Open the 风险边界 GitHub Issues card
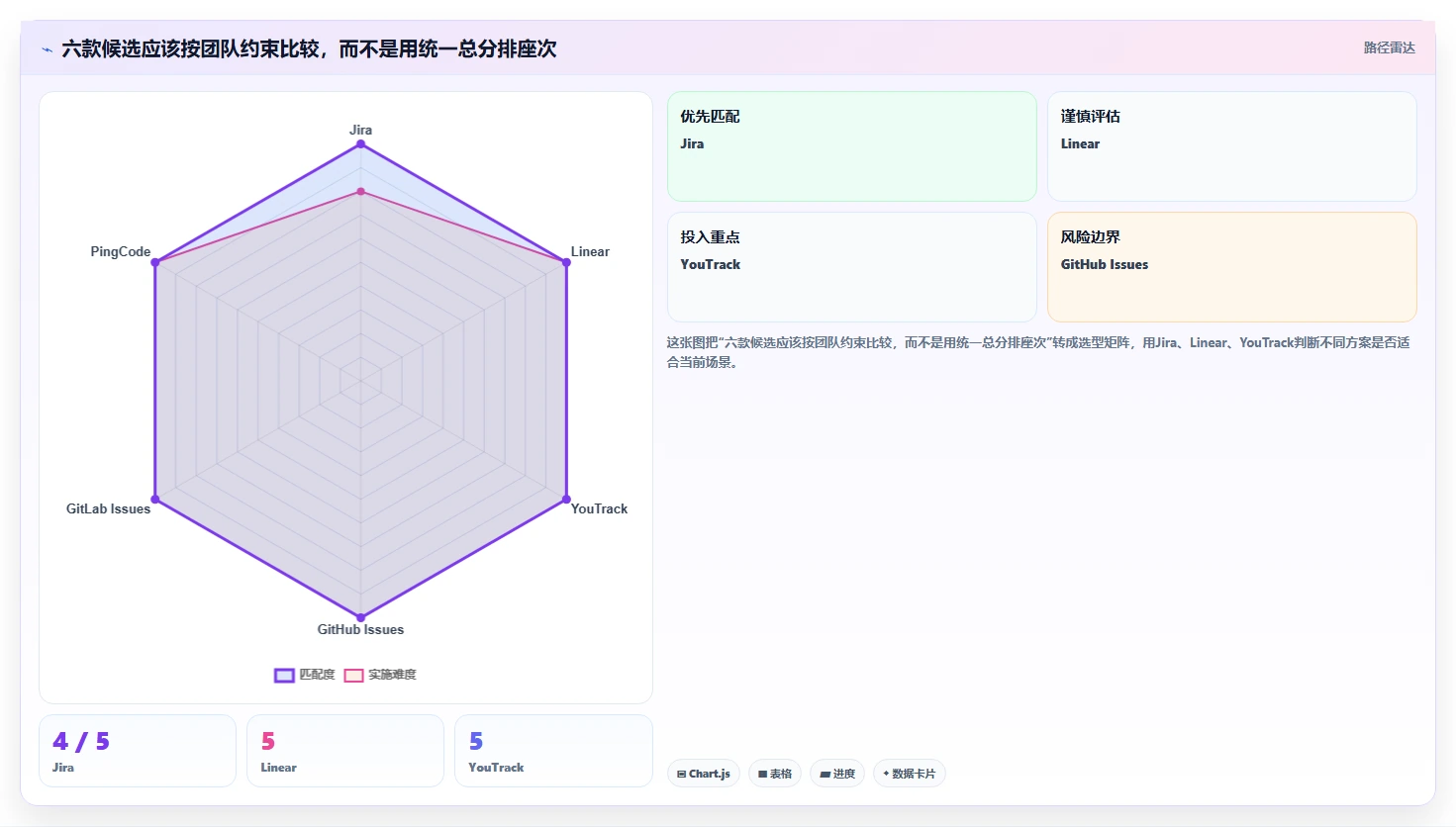The image size is (1456, 827). click(1232, 267)
